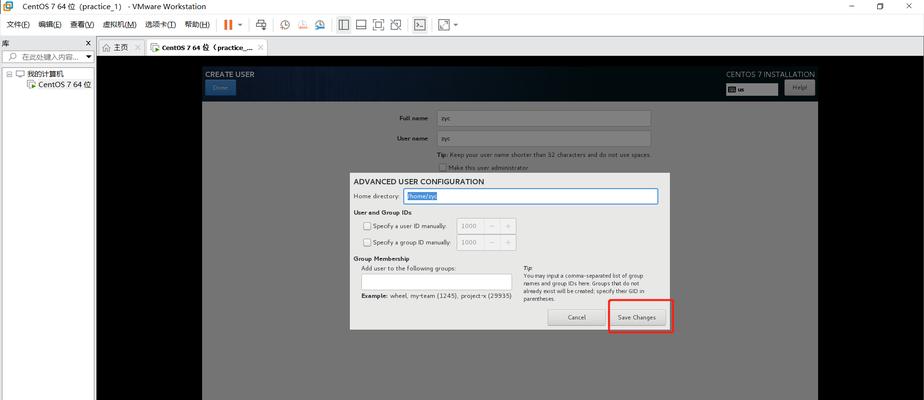Select 我的计算机 in the library tree

point(45,74)
